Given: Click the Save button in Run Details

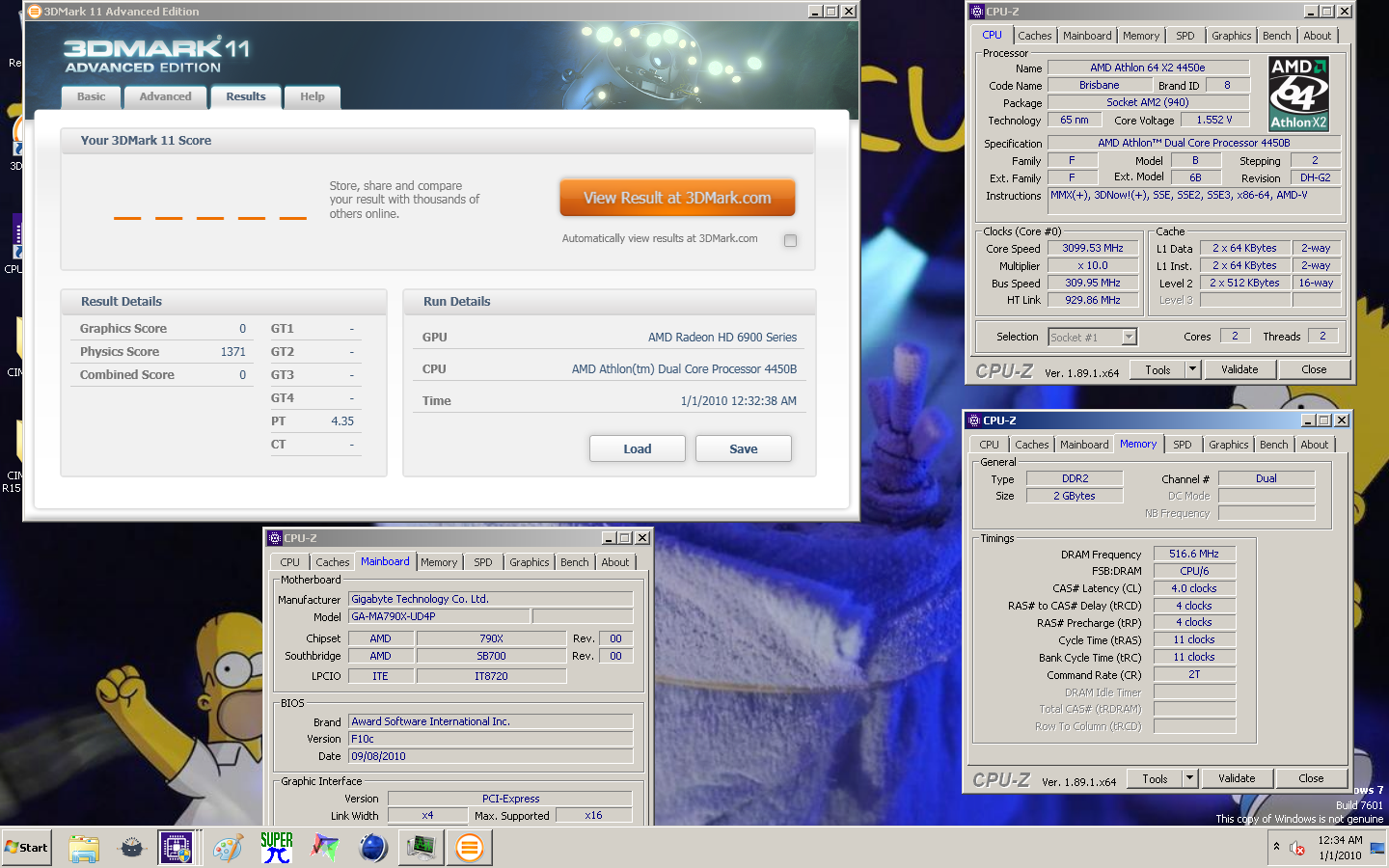Looking at the screenshot, I should coord(744,448).
